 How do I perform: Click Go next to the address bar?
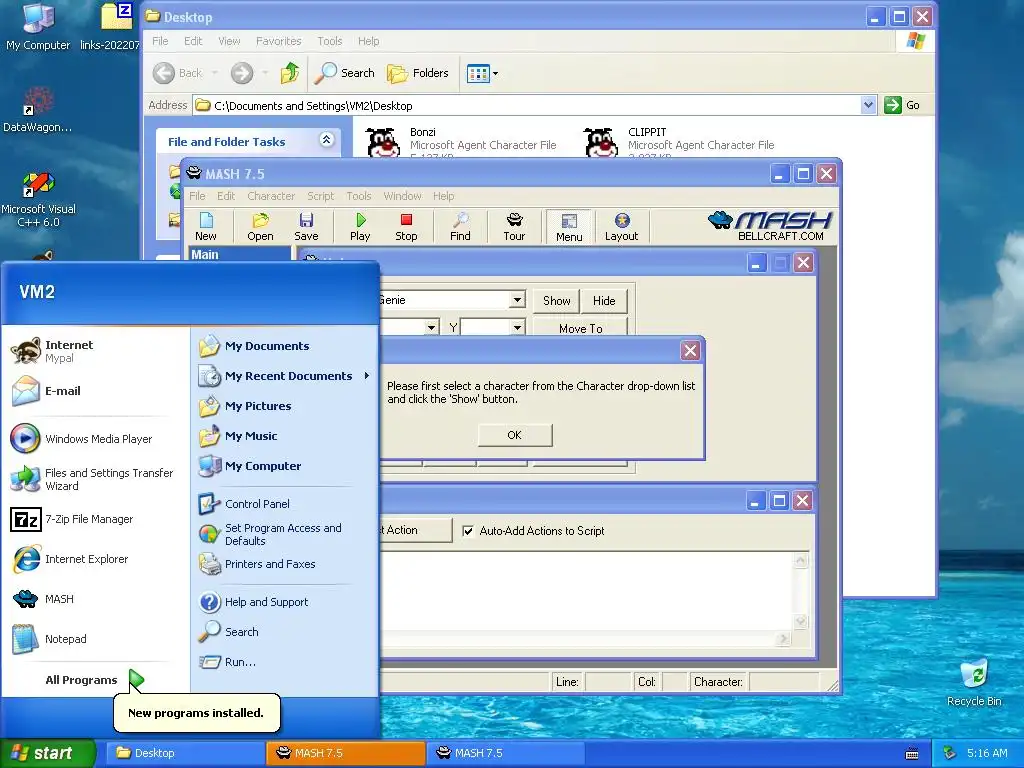point(903,105)
